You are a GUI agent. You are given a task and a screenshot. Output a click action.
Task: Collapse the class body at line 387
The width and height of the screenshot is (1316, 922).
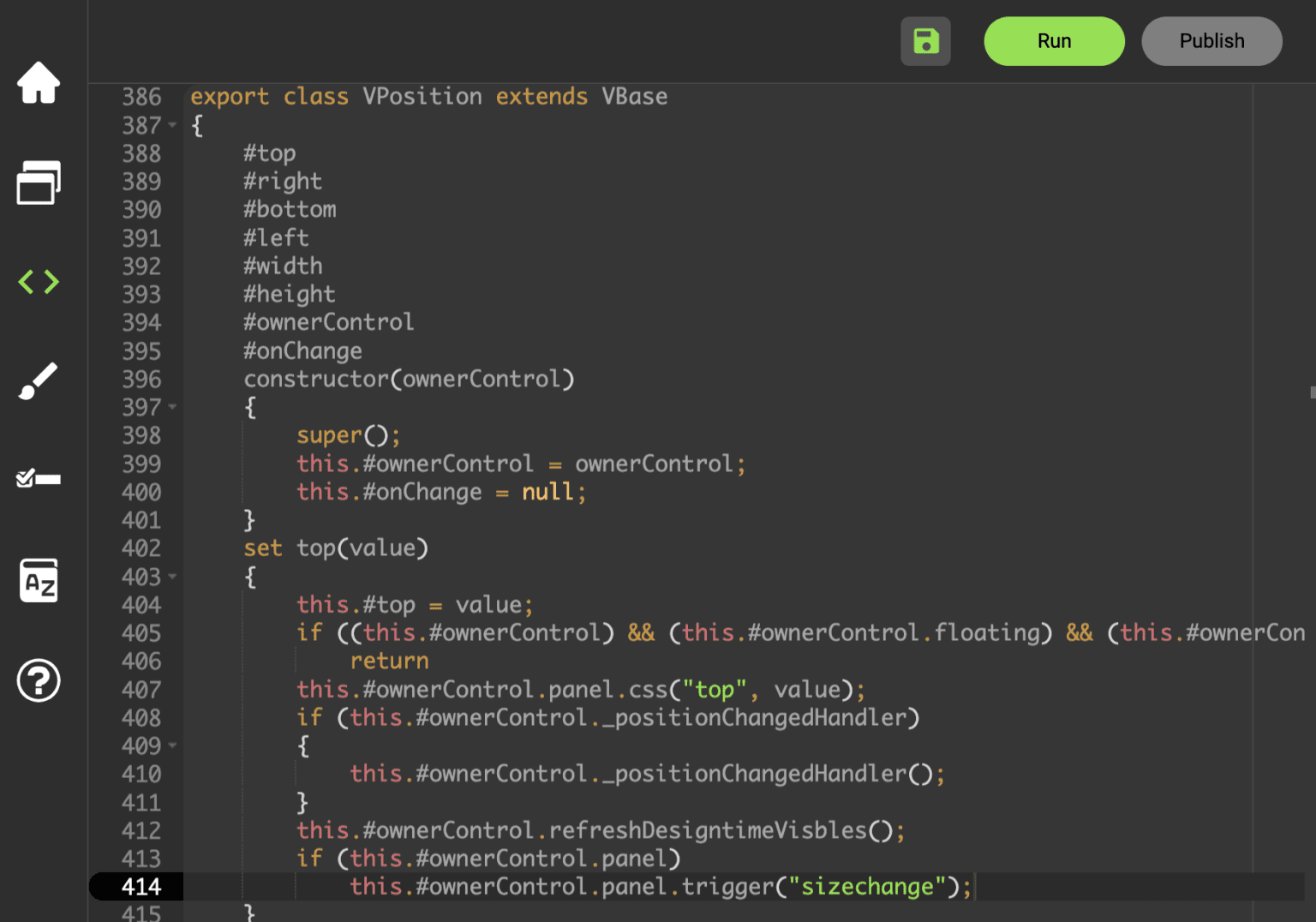[173, 125]
